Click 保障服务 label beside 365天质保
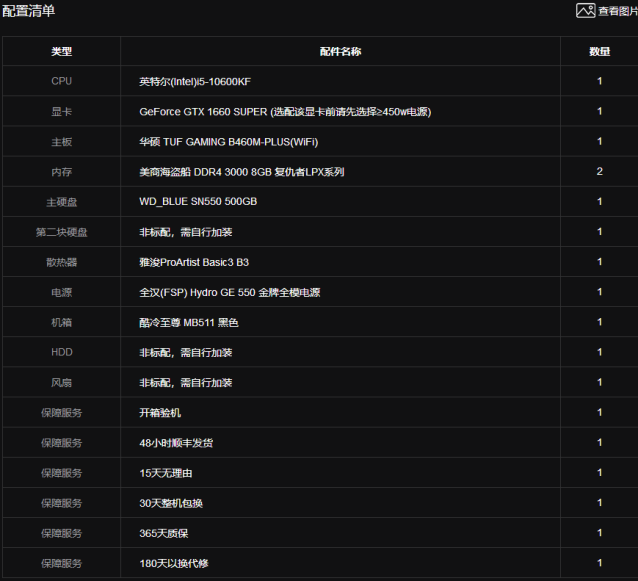The image size is (638, 581). tap(61, 533)
